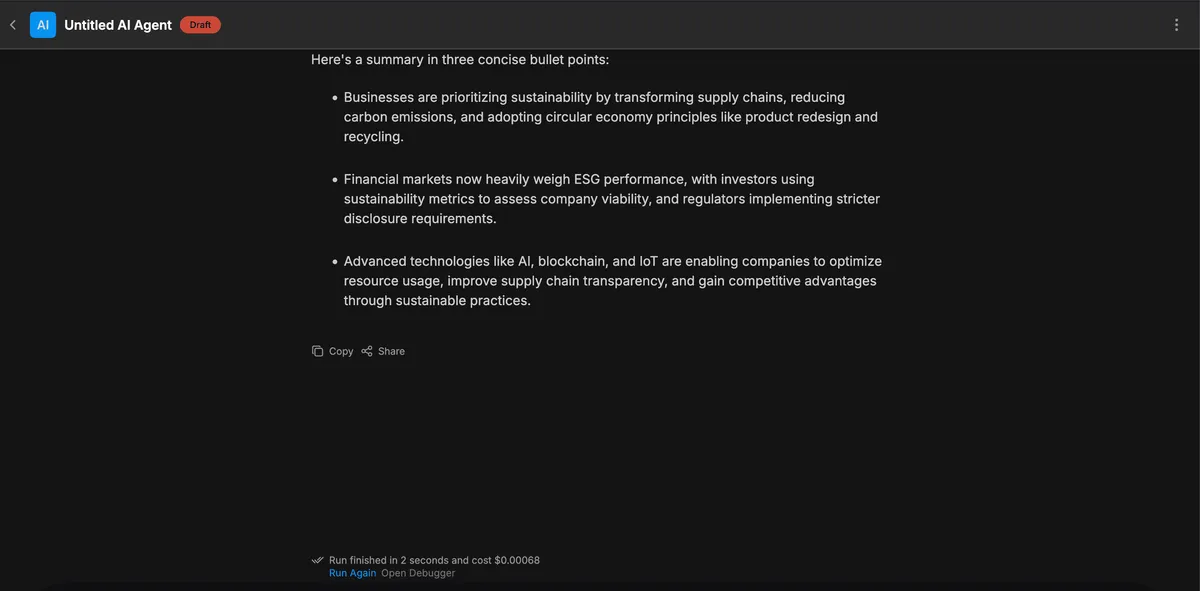Click the Share network icon
This screenshot has height=591, width=1200.
pyautogui.click(x=367, y=351)
